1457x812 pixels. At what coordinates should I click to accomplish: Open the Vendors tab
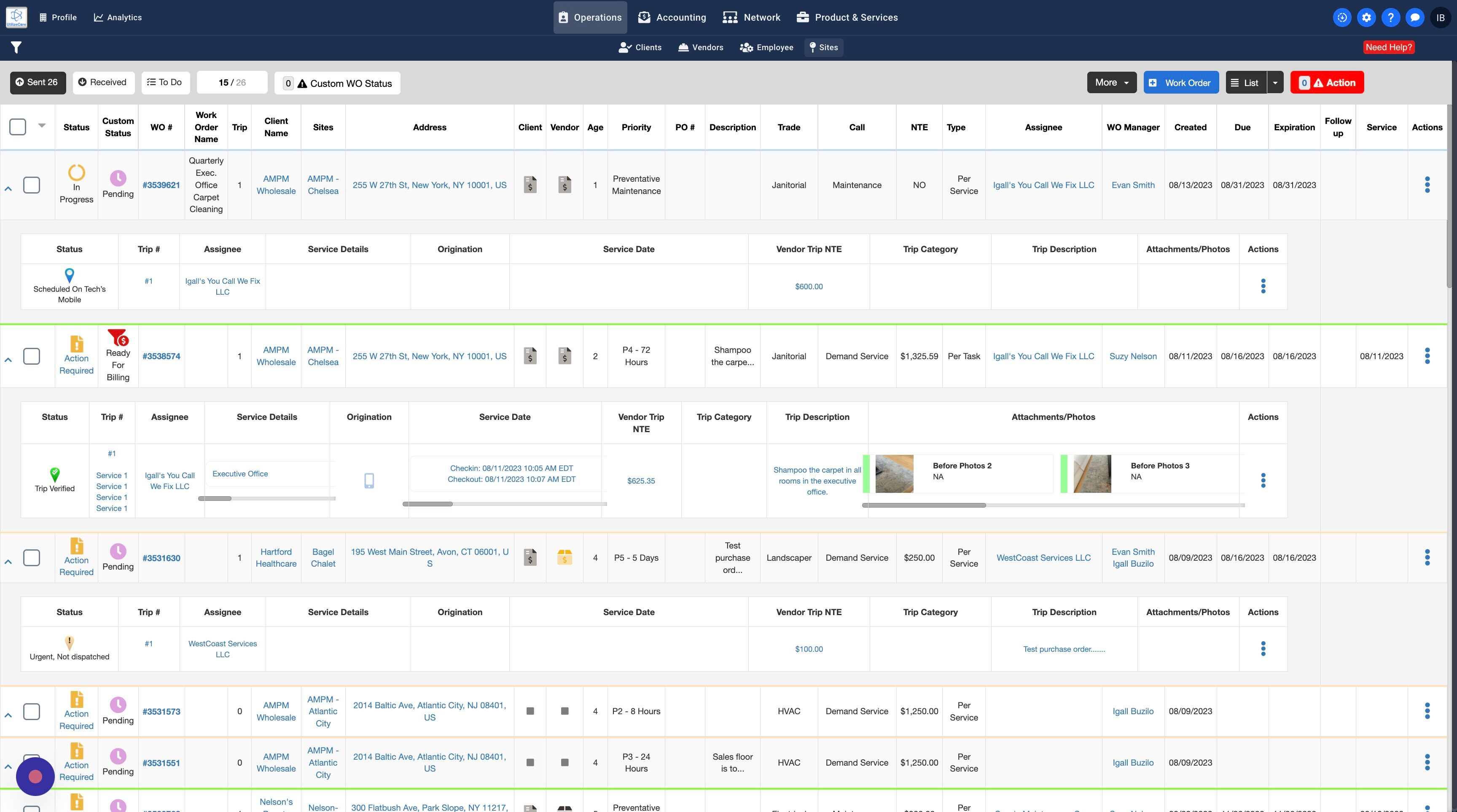click(x=700, y=48)
